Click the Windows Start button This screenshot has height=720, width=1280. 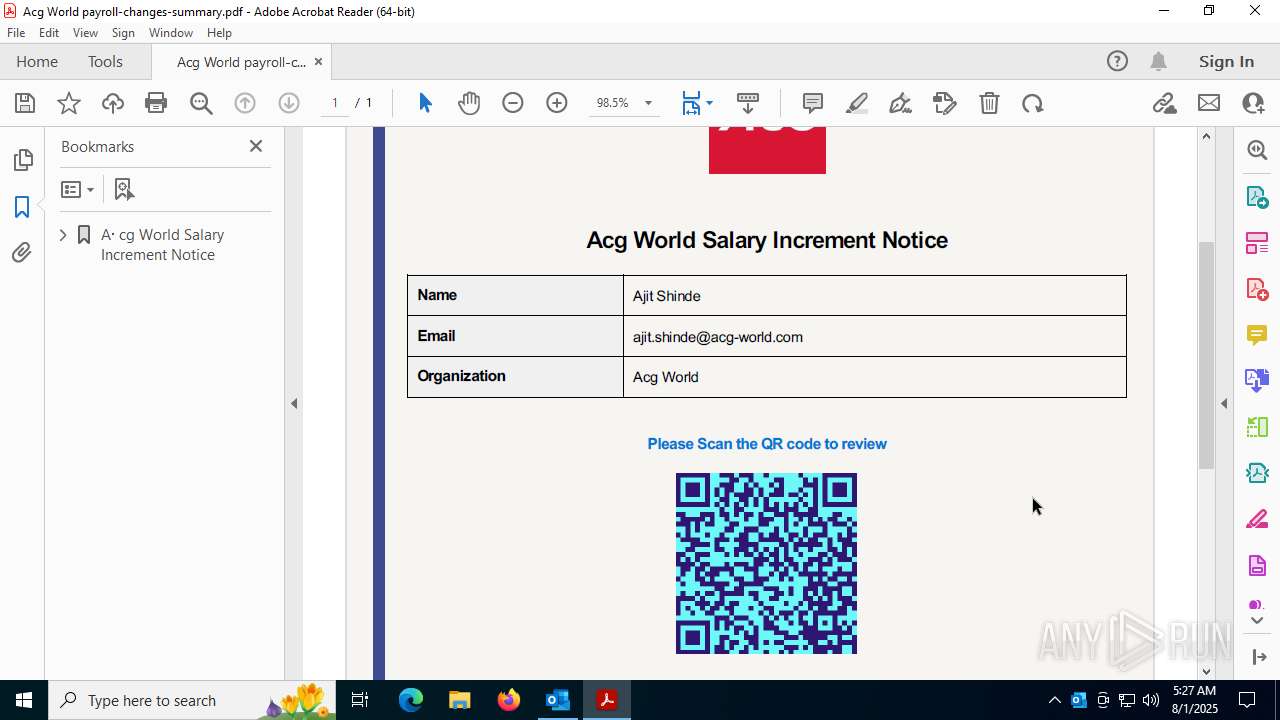23,700
